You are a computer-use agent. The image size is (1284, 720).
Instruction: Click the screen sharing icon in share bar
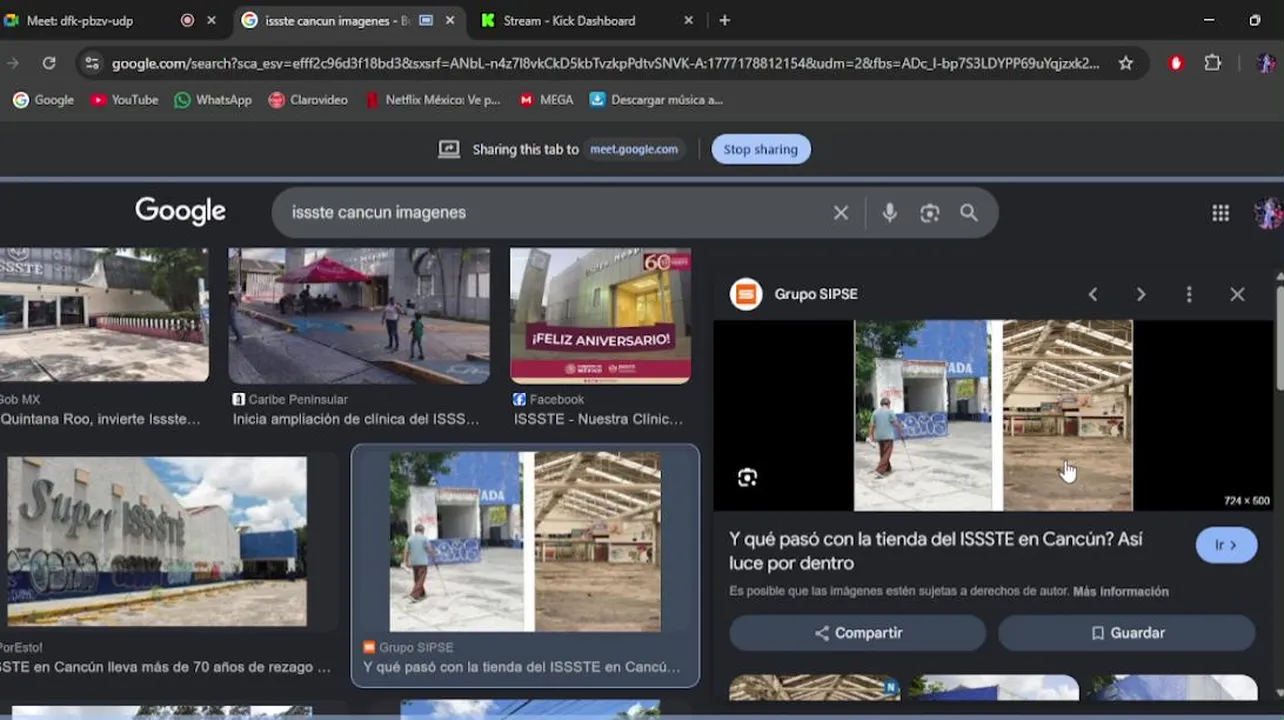(449, 149)
